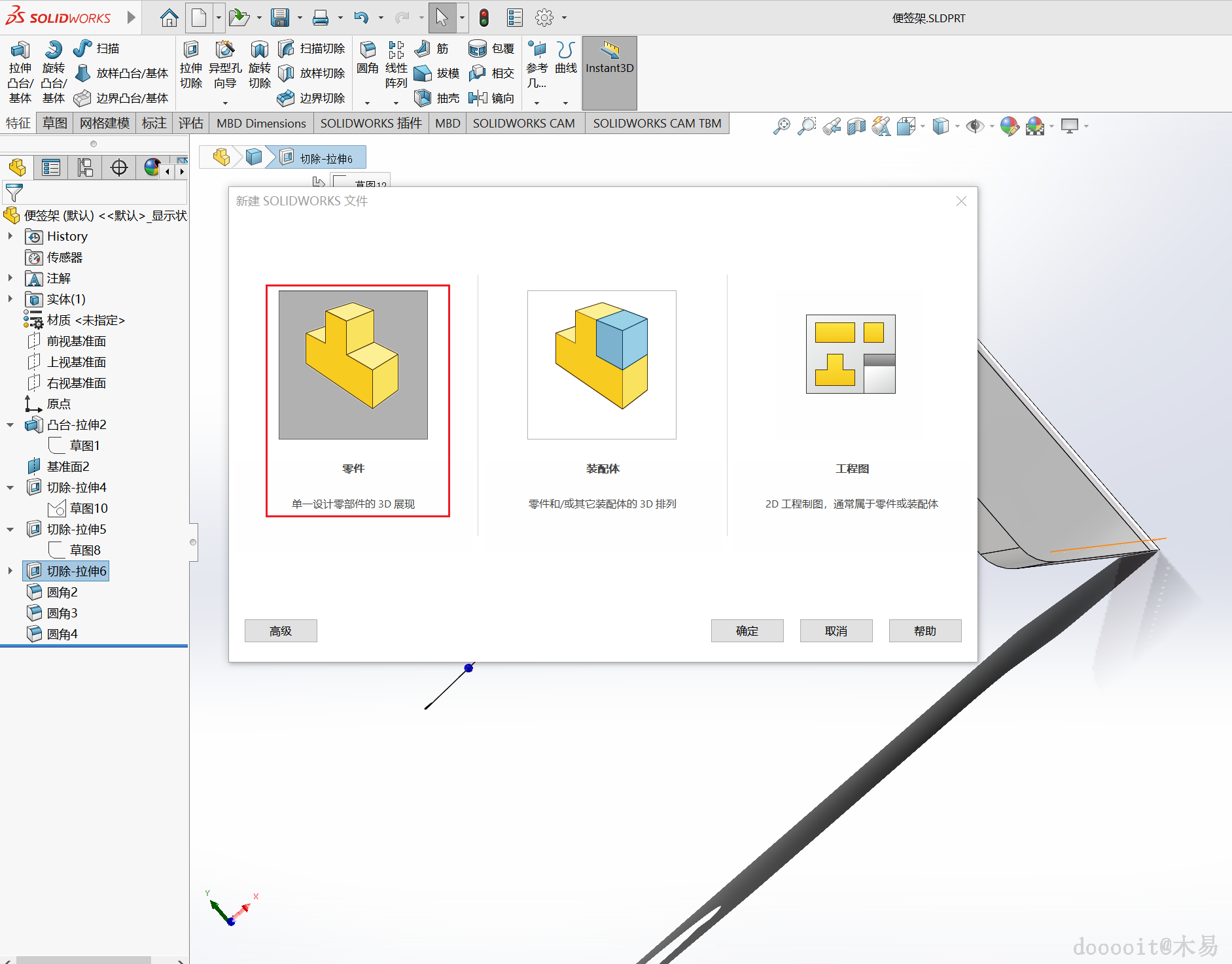1232x964 pixels.
Task: Click the 高级 advanced button
Action: (x=281, y=630)
